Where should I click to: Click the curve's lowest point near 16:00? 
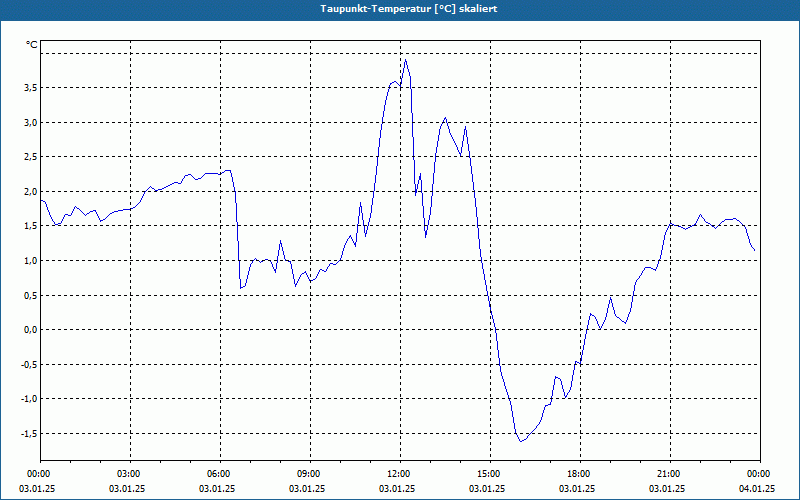click(x=520, y=441)
